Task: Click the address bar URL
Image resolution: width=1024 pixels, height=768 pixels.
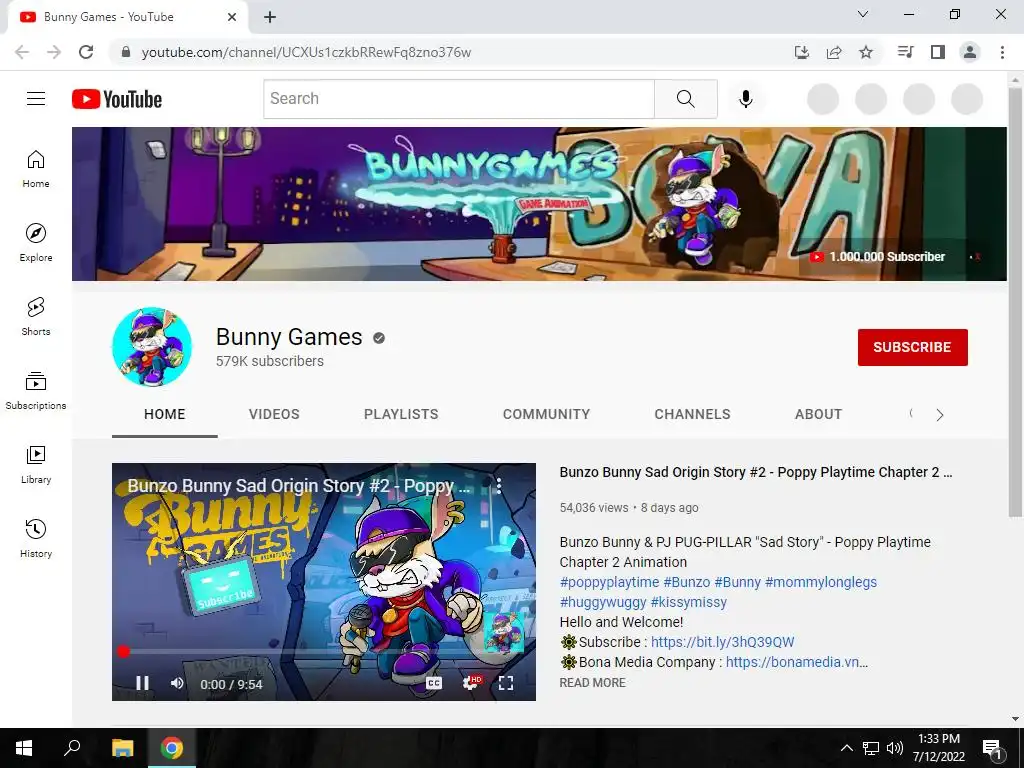Action: pos(306,52)
